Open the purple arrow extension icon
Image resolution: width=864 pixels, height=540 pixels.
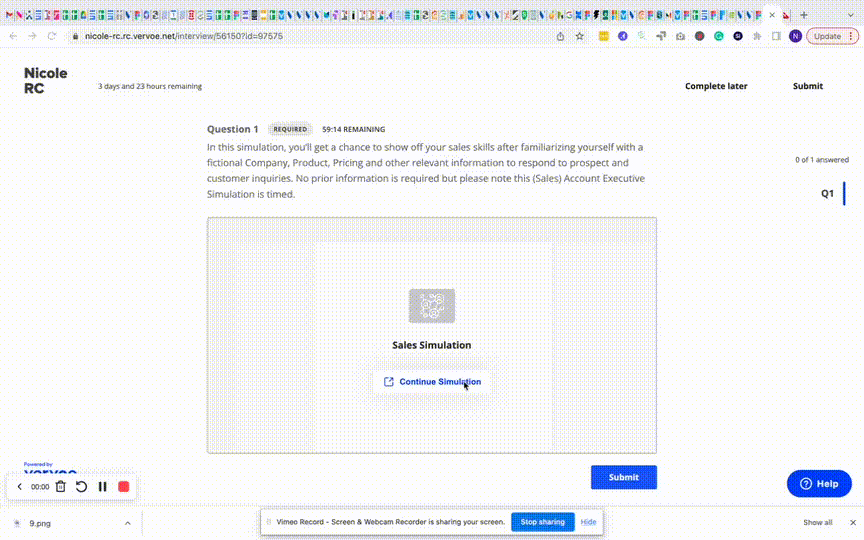click(623, 36)
